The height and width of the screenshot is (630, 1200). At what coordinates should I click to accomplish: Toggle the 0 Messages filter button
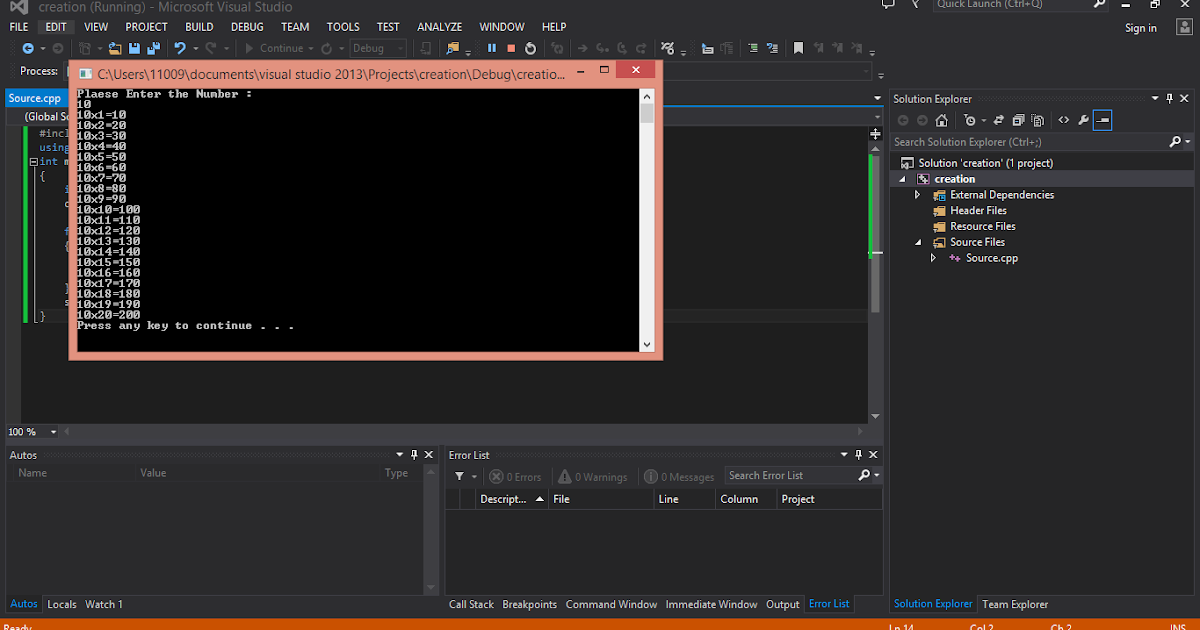click(680, 477)
